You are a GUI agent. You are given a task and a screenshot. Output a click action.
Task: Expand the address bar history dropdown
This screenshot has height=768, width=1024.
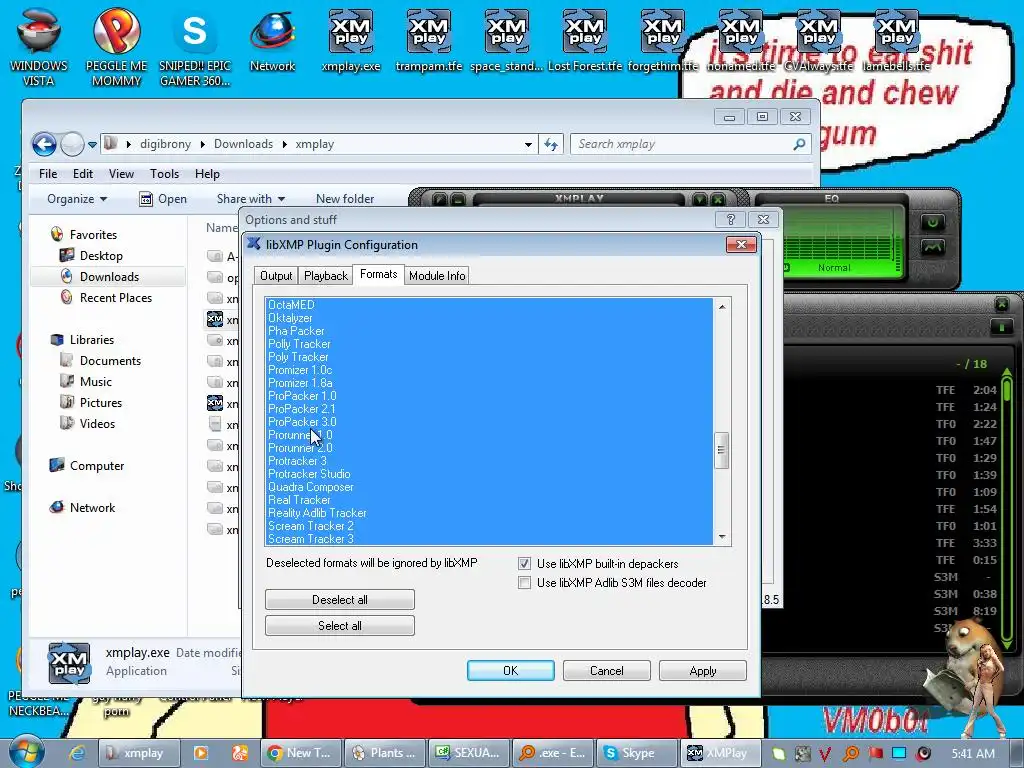(x=528, y=144)
